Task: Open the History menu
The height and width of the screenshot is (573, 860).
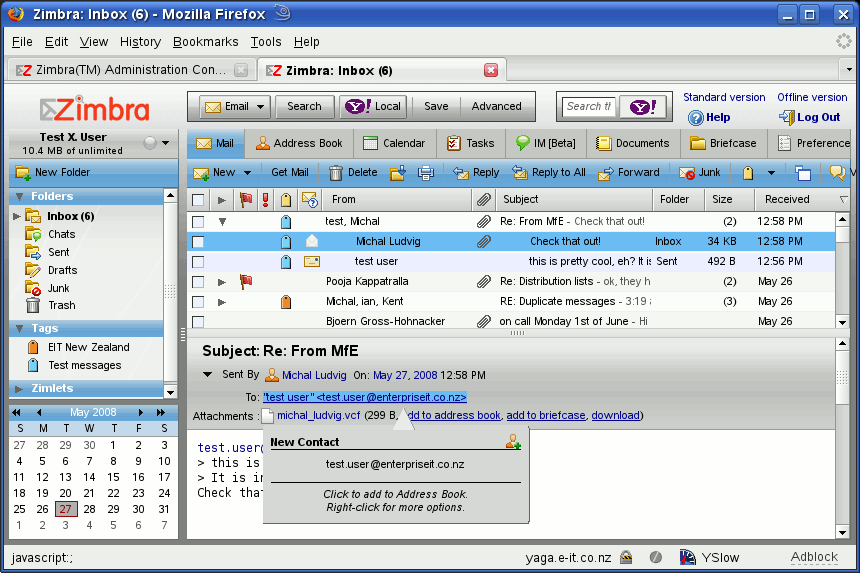Action: (x=140, y=42)
